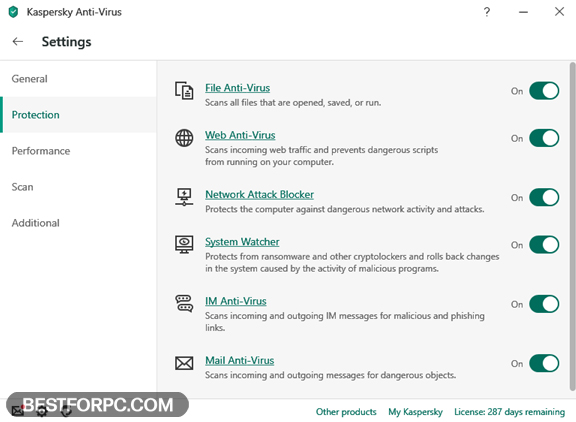The image size is (576, 422).
Task: Open the My Kaspersky link
Action: 415,412
